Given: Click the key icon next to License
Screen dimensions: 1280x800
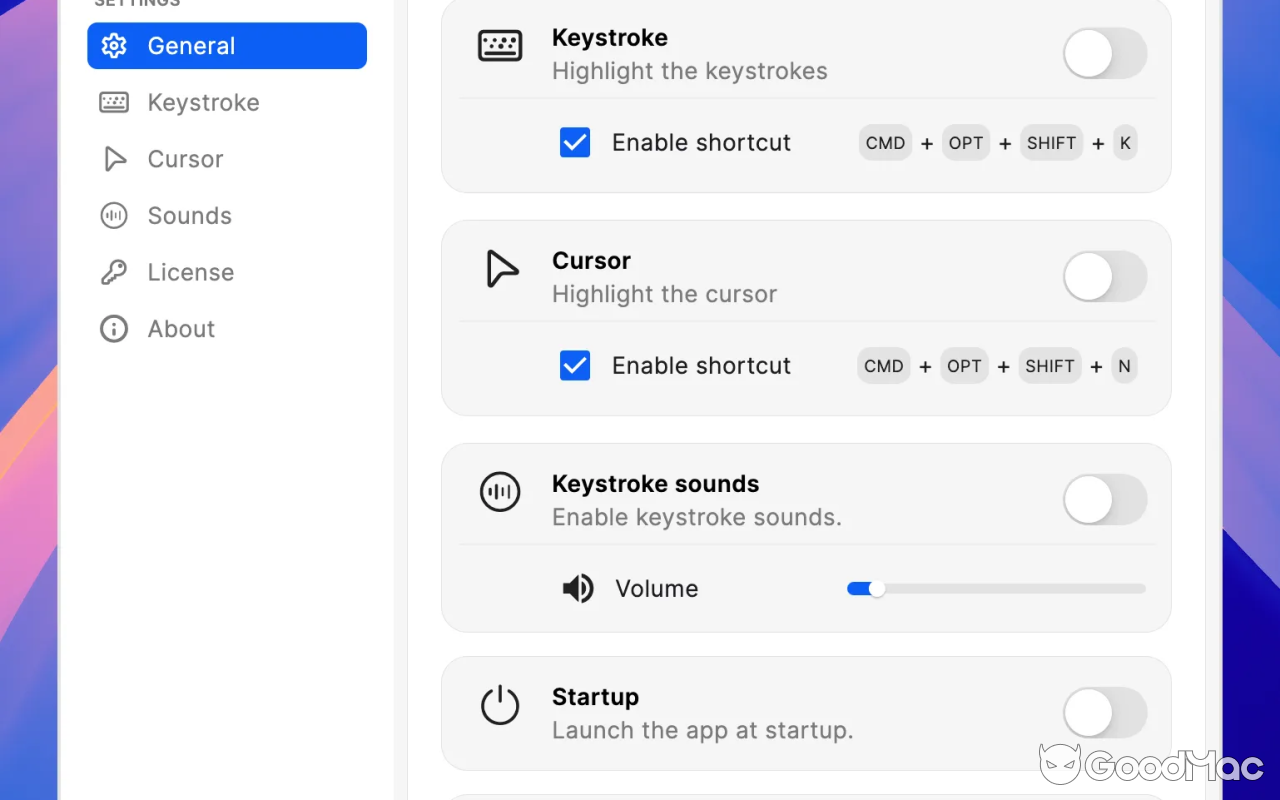Looking at the screenshot, I should (x=113, y=271).
